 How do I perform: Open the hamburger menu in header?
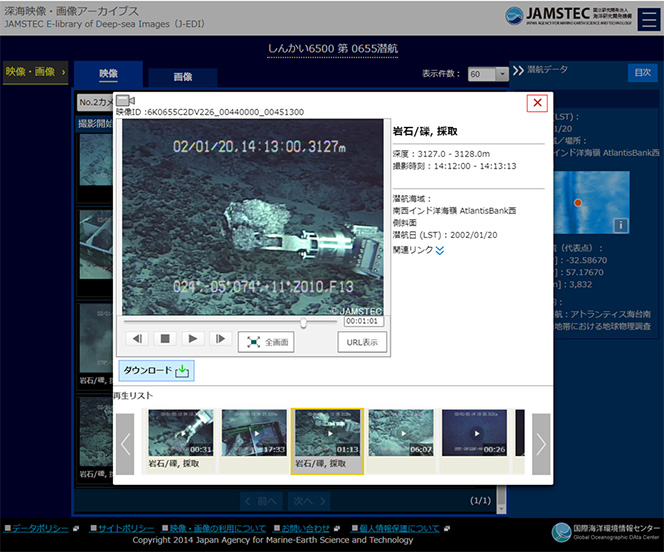click(648, 19)
